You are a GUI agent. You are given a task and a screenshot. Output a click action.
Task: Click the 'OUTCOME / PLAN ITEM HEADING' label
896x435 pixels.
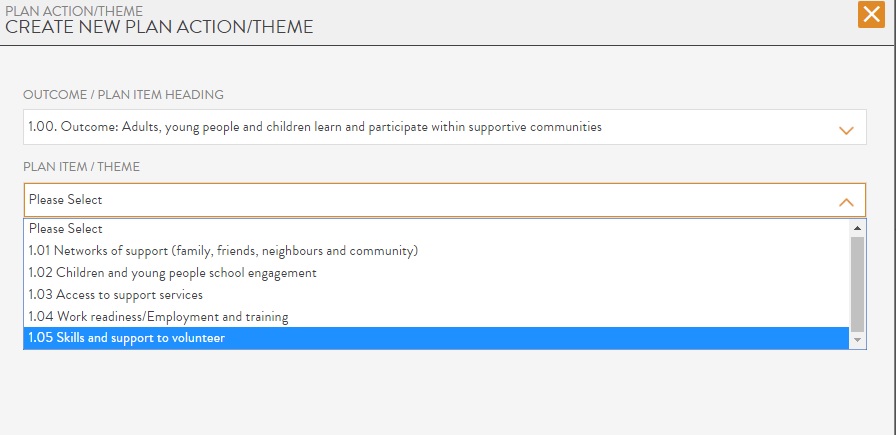[x=124, y=95]
